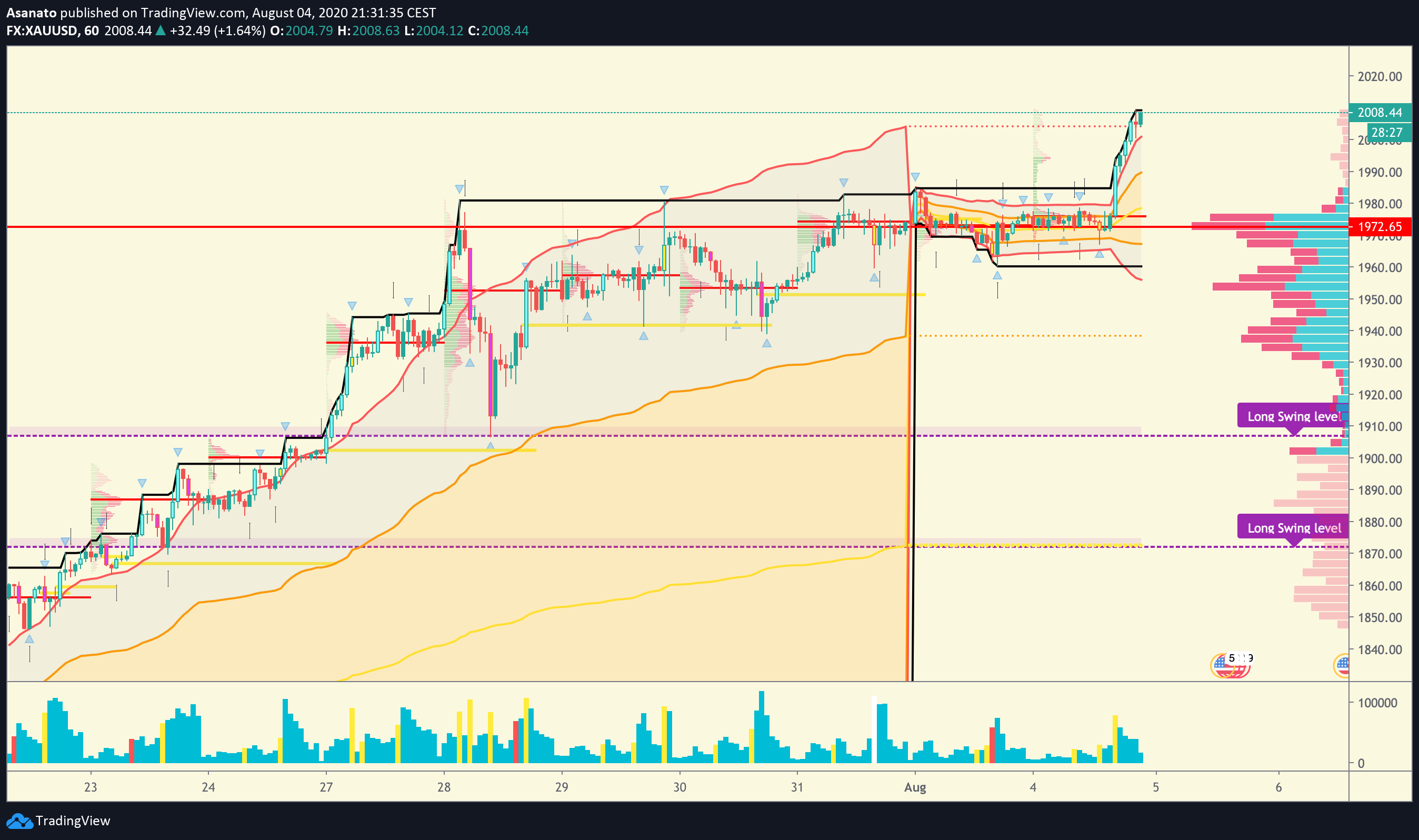Click the 1880.00 price scale label
This screenshot has width=1419, height=840.
click(1380, 522)
